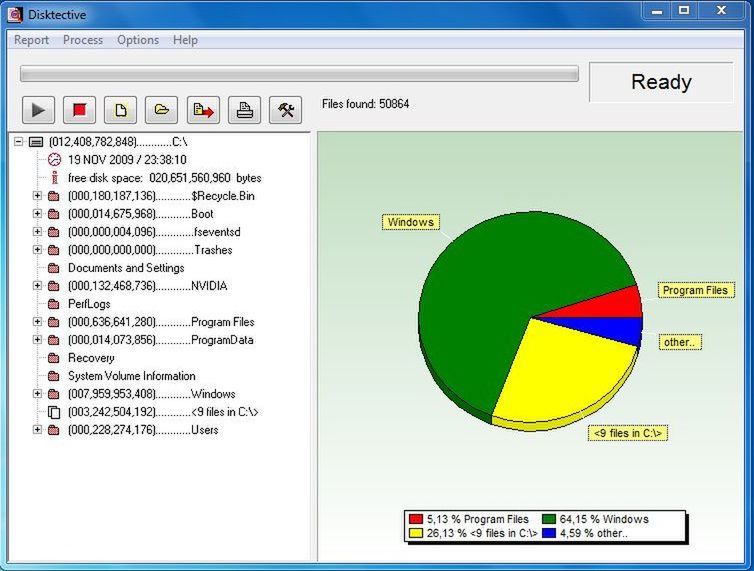Expand the Program Files folder

pyautogui.click(x=37, y=322)
